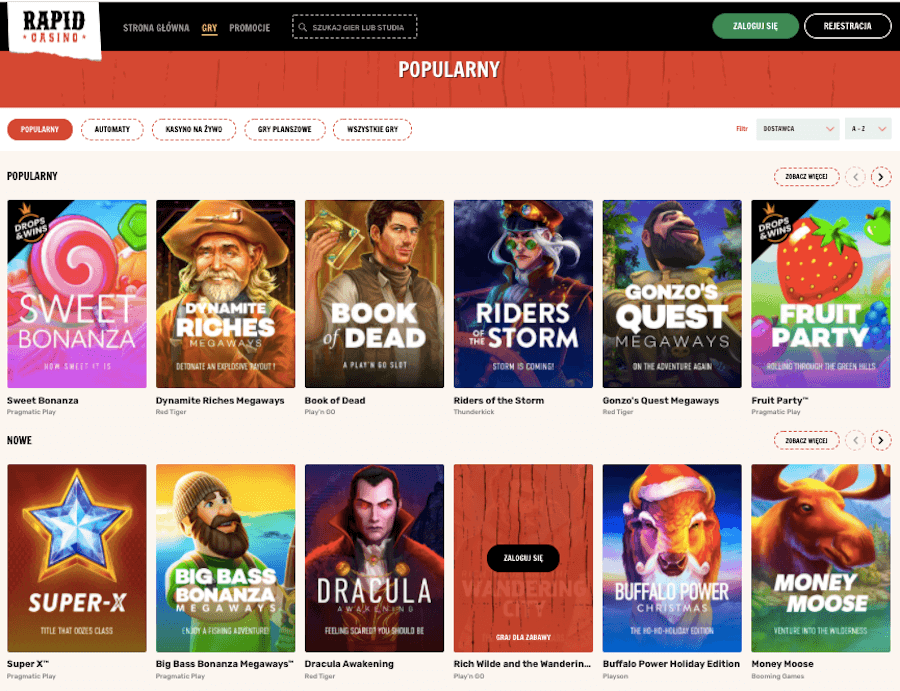Click the Money Moose title text

point(782,664)
